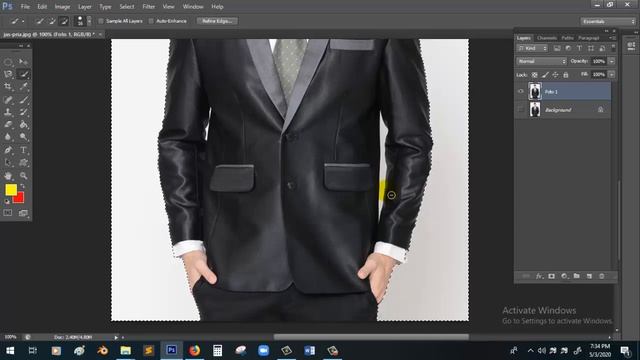This screenshot has height=360, width=640.
Task: Open the Essentials workspace dropdown
Action: [608, 21]
